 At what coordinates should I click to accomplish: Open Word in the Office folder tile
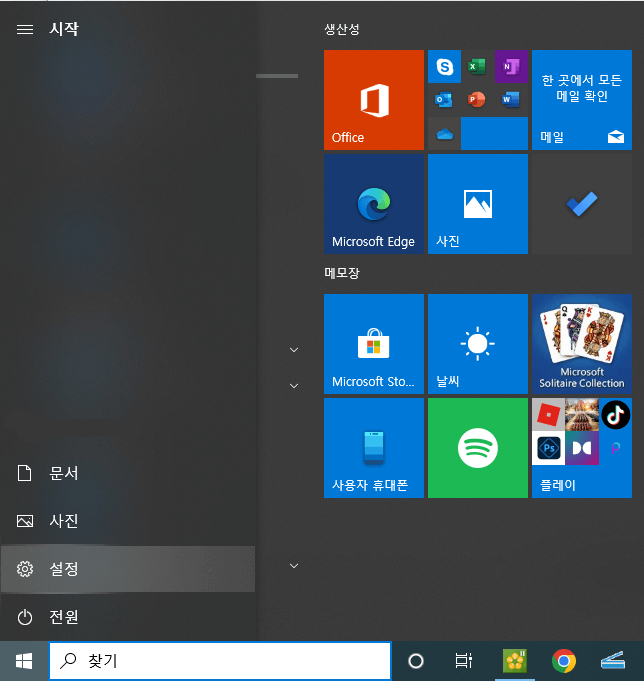(511, 100)
